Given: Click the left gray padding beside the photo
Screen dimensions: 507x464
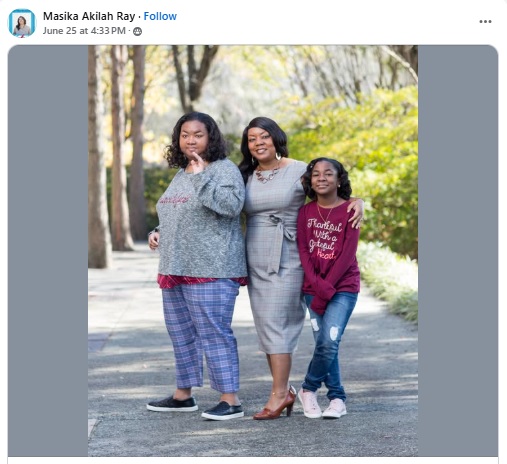Looking at the screenshot, I should [48, 251].
